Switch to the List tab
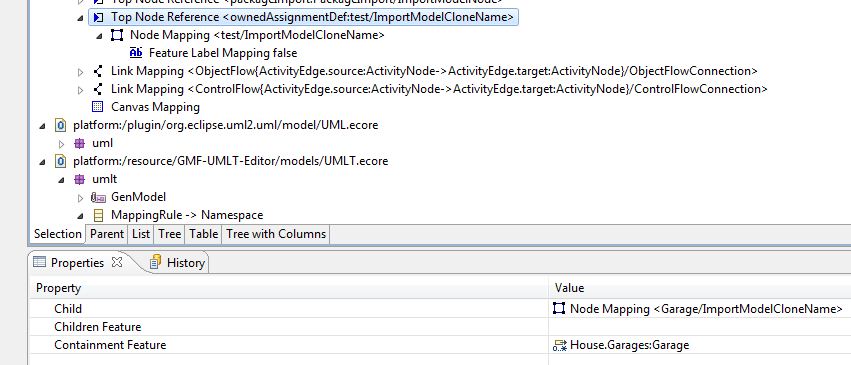The image size is (851, 365). 141,234
